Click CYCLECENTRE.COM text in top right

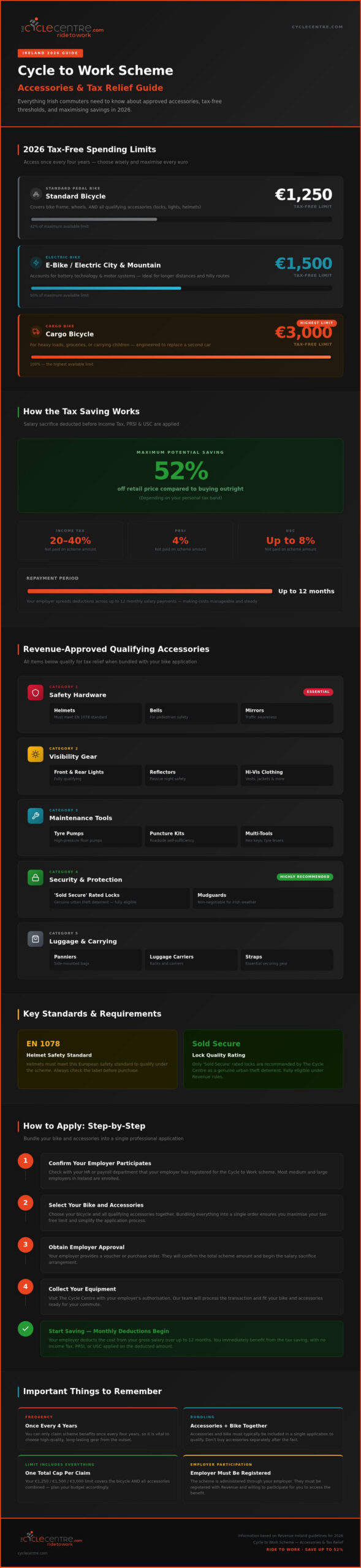pos(317,27)
